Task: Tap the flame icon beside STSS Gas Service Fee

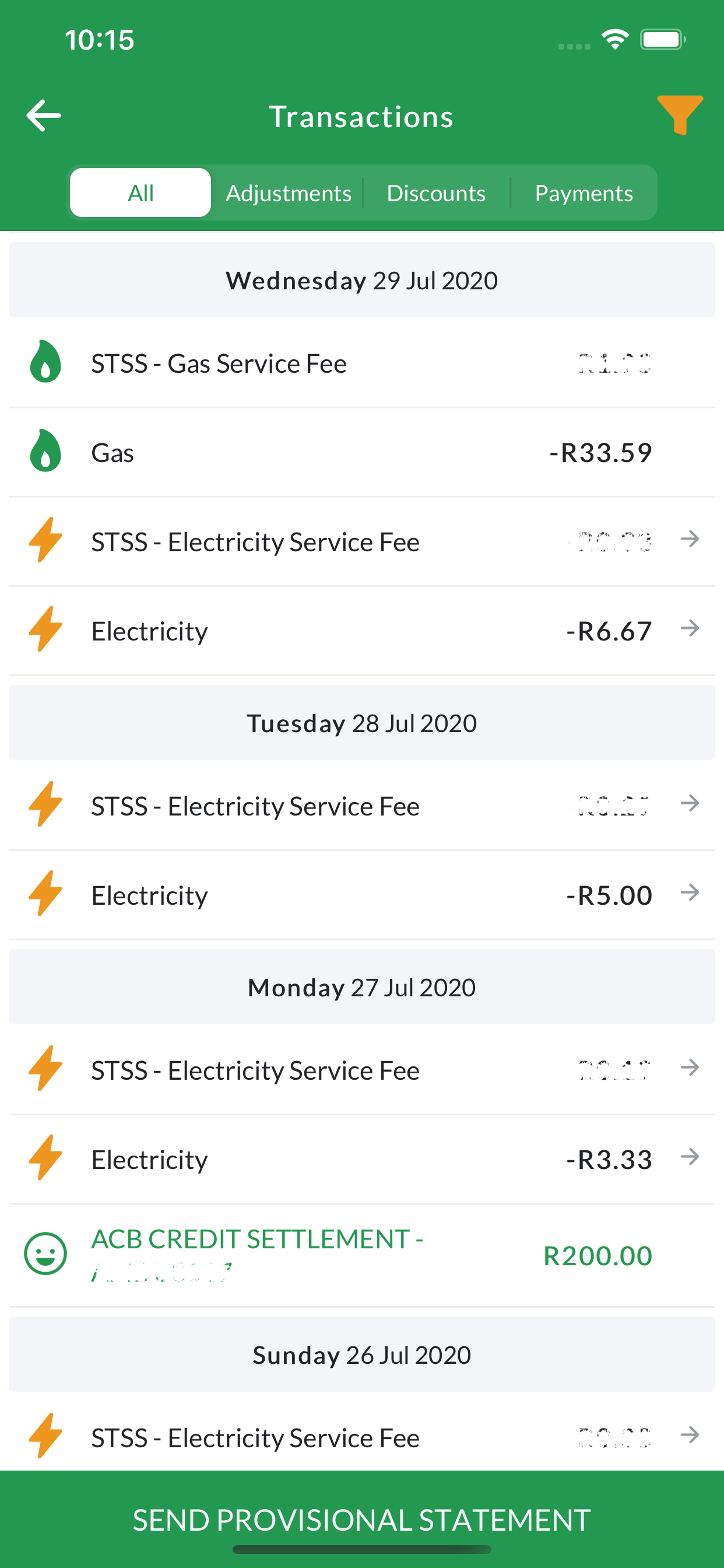Action: pos(45,362)
